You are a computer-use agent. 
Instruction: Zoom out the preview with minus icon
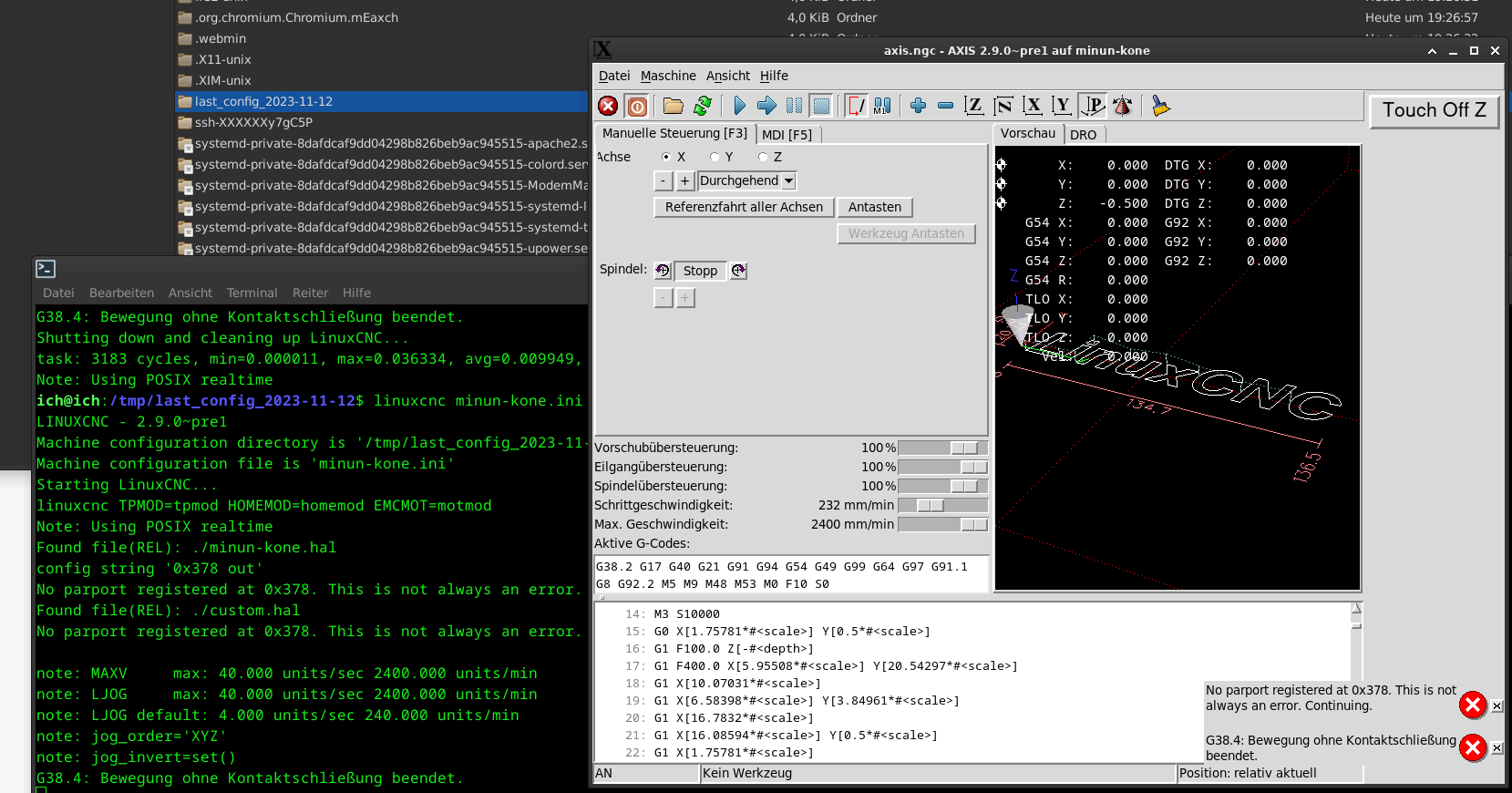945,106
